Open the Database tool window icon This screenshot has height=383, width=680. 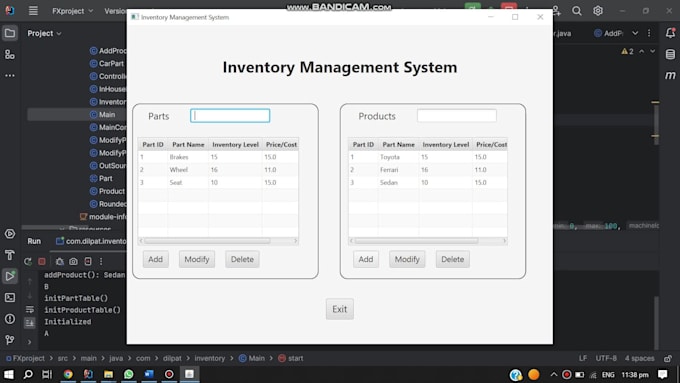point(670,54)
